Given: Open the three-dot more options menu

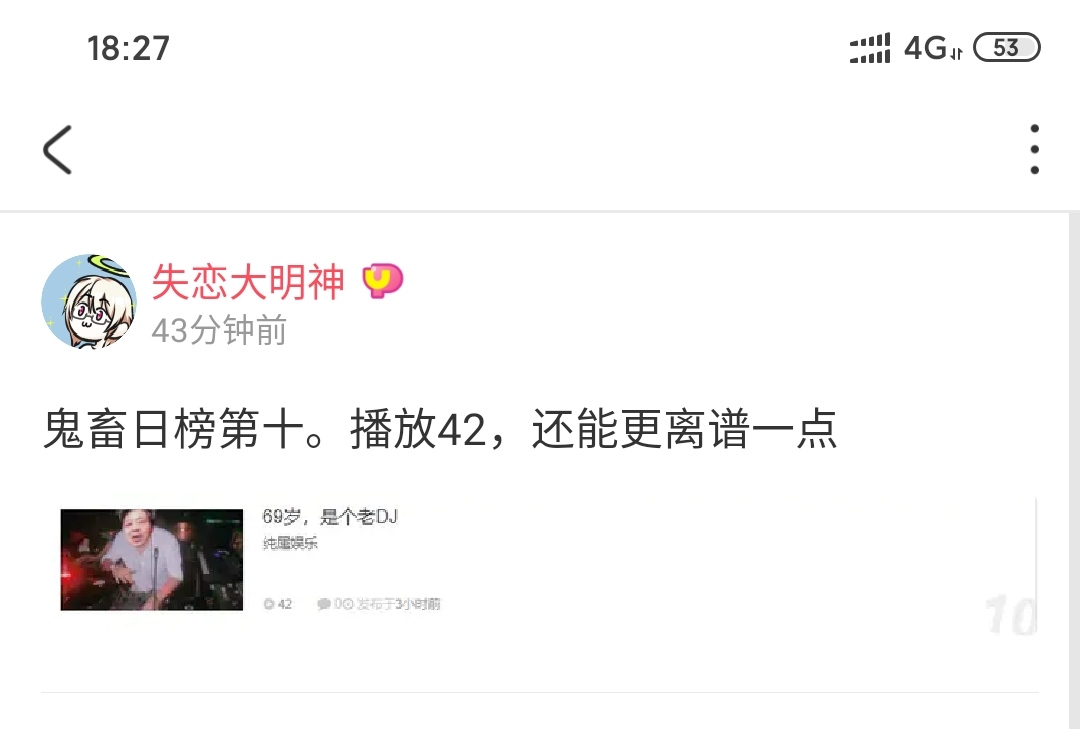Looking at the screenshot, I should pos(1034,150).
